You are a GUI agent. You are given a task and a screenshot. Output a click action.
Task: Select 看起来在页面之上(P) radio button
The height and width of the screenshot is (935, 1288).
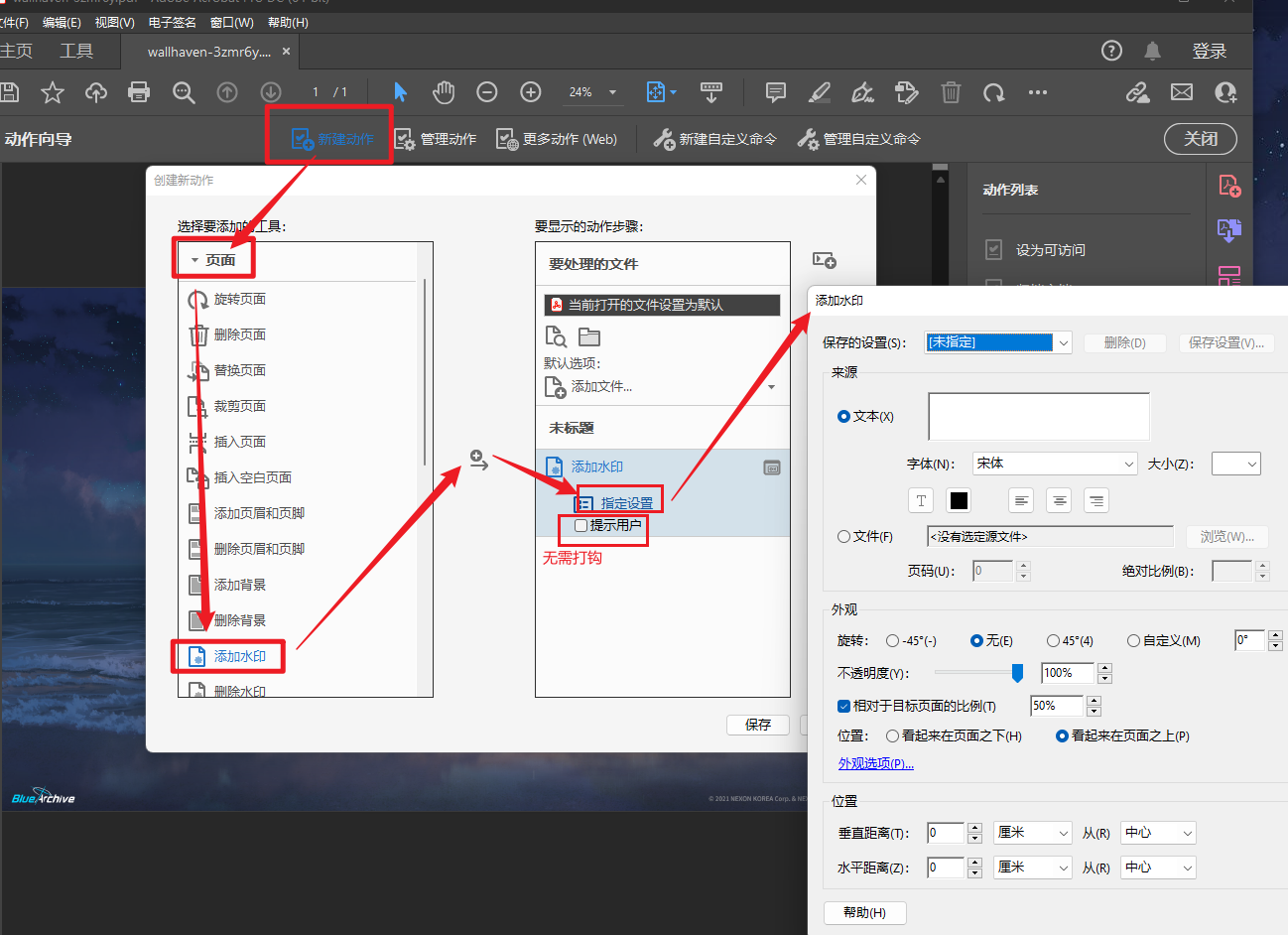(1062, 736)
